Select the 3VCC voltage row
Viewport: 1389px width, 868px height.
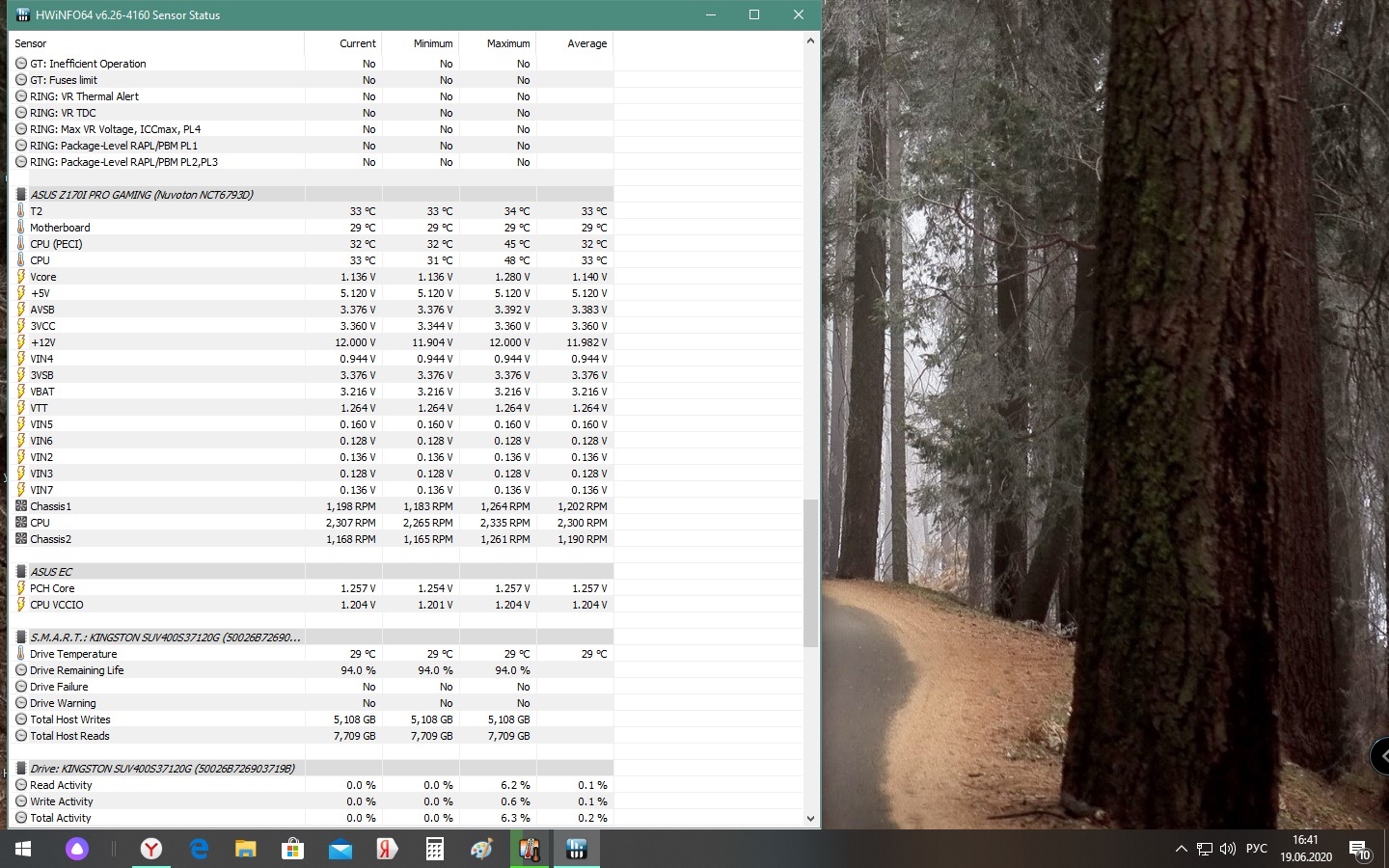tap(311, 326)
